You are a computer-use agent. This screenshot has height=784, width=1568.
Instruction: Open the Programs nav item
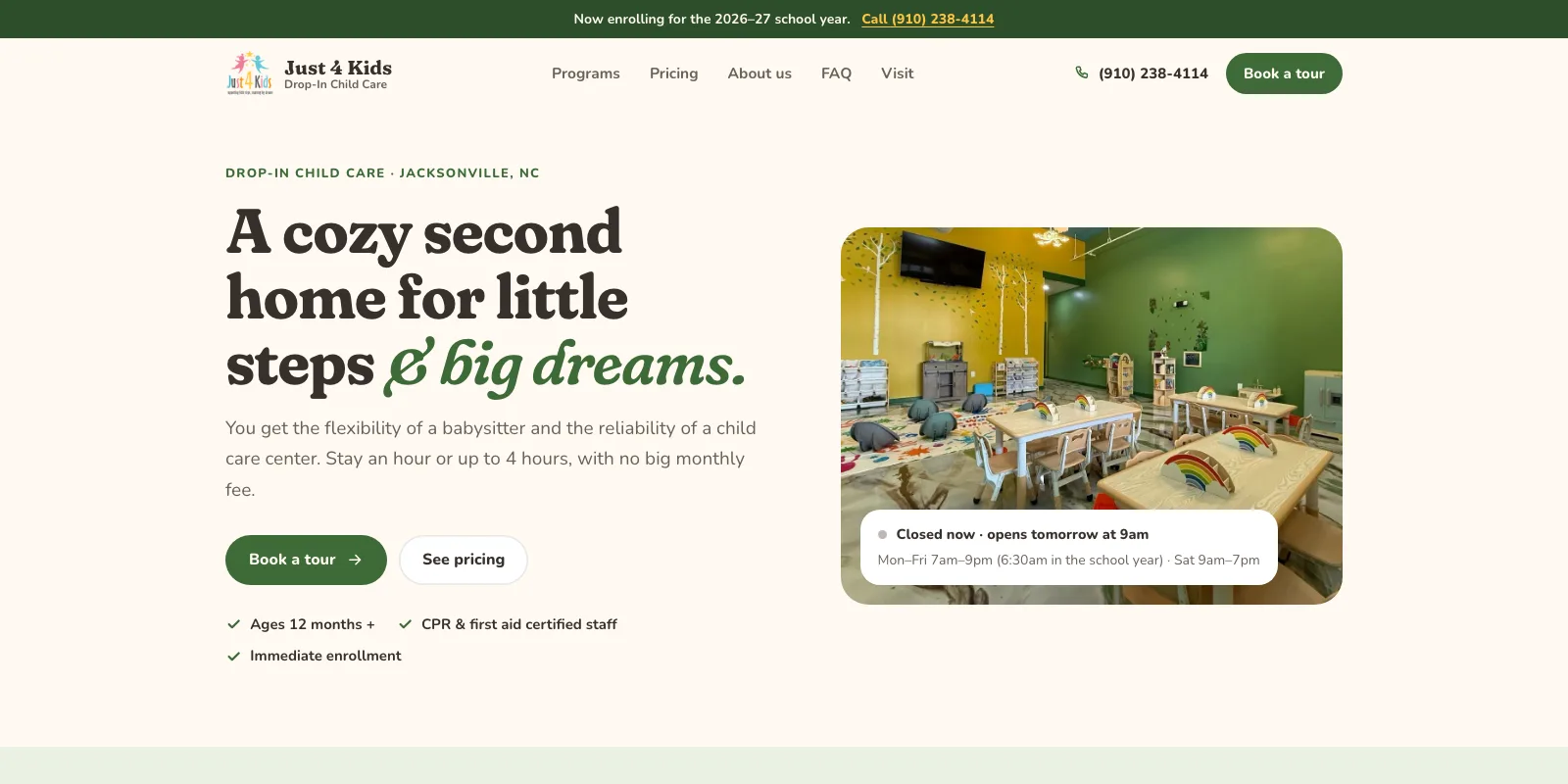[586, 73]
